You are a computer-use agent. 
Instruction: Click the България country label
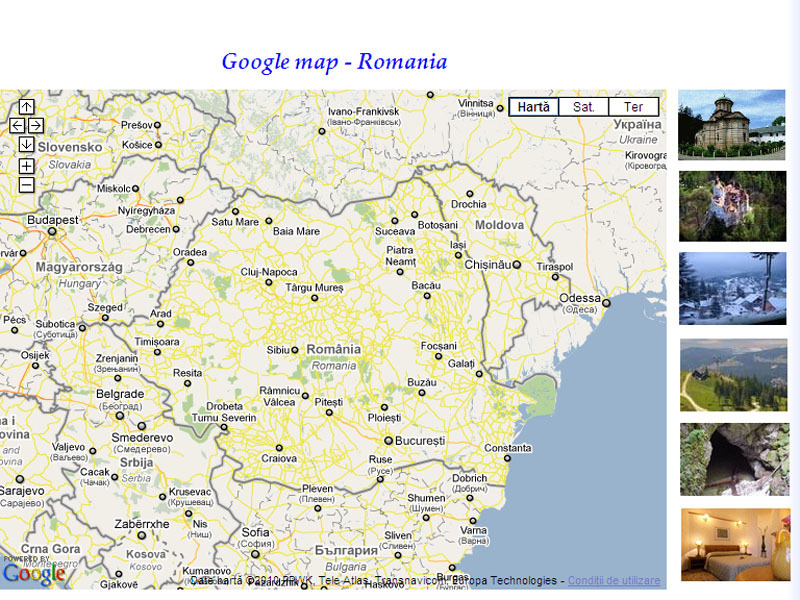(x=346, y=551)
